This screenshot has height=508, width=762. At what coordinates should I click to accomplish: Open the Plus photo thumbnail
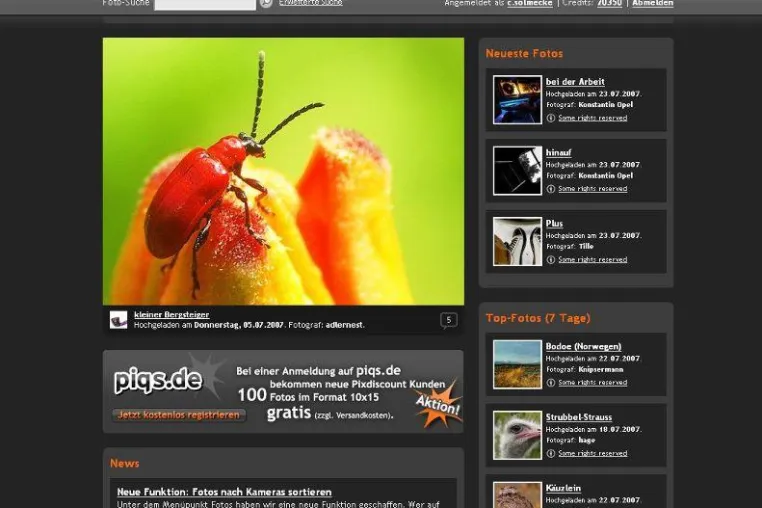517,242
